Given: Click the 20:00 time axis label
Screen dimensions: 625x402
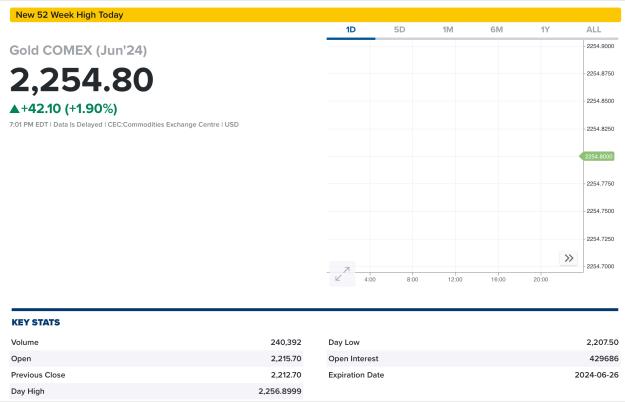Looking at the screenshot, I should (541, 280).
